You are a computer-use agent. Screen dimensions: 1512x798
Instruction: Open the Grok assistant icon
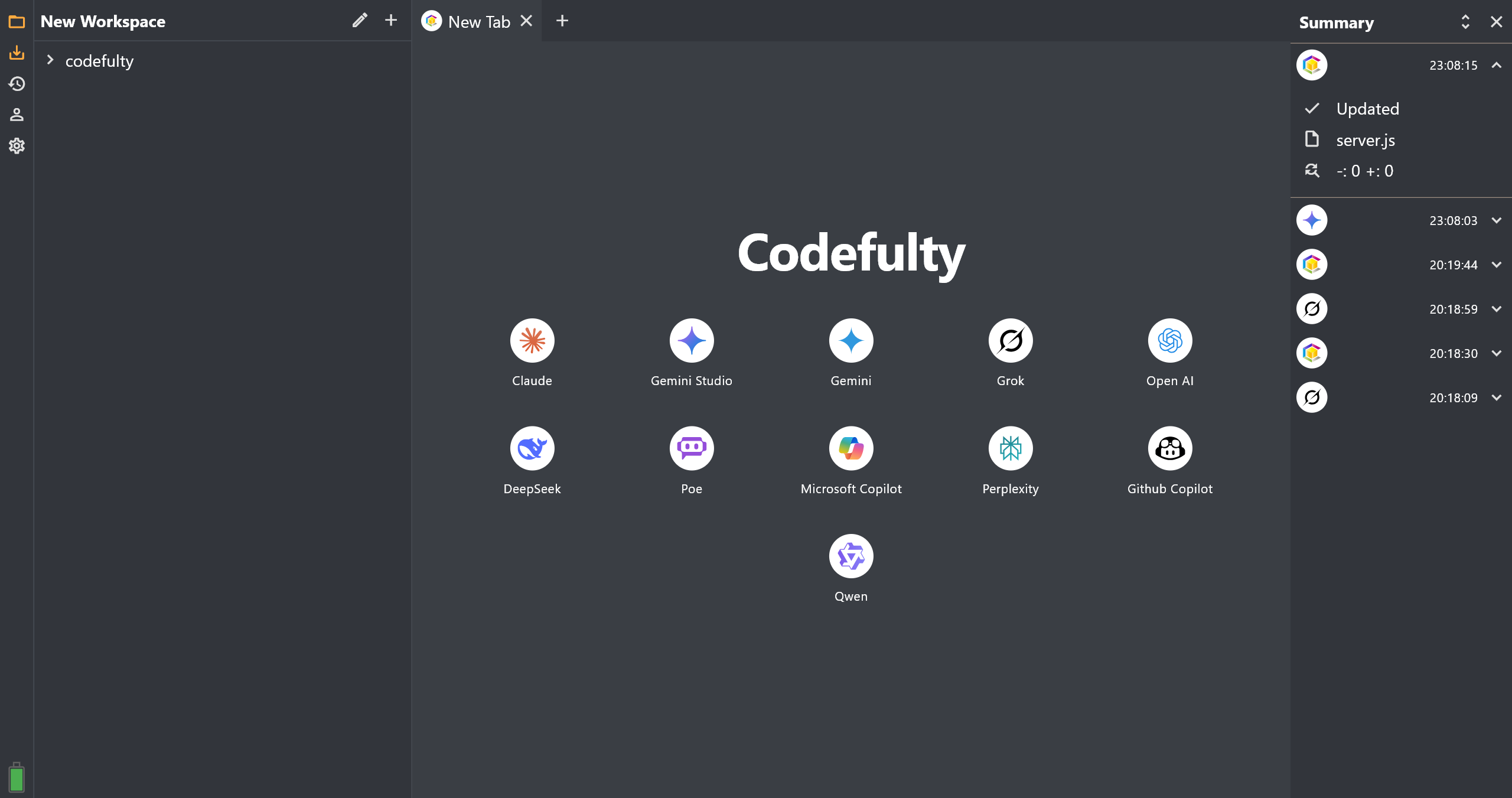(x=1010, y=341)
